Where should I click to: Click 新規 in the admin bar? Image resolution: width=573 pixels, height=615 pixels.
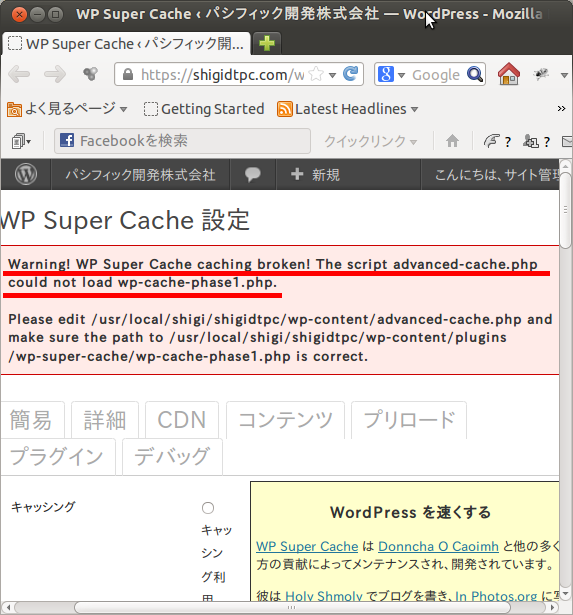(326, 175)
